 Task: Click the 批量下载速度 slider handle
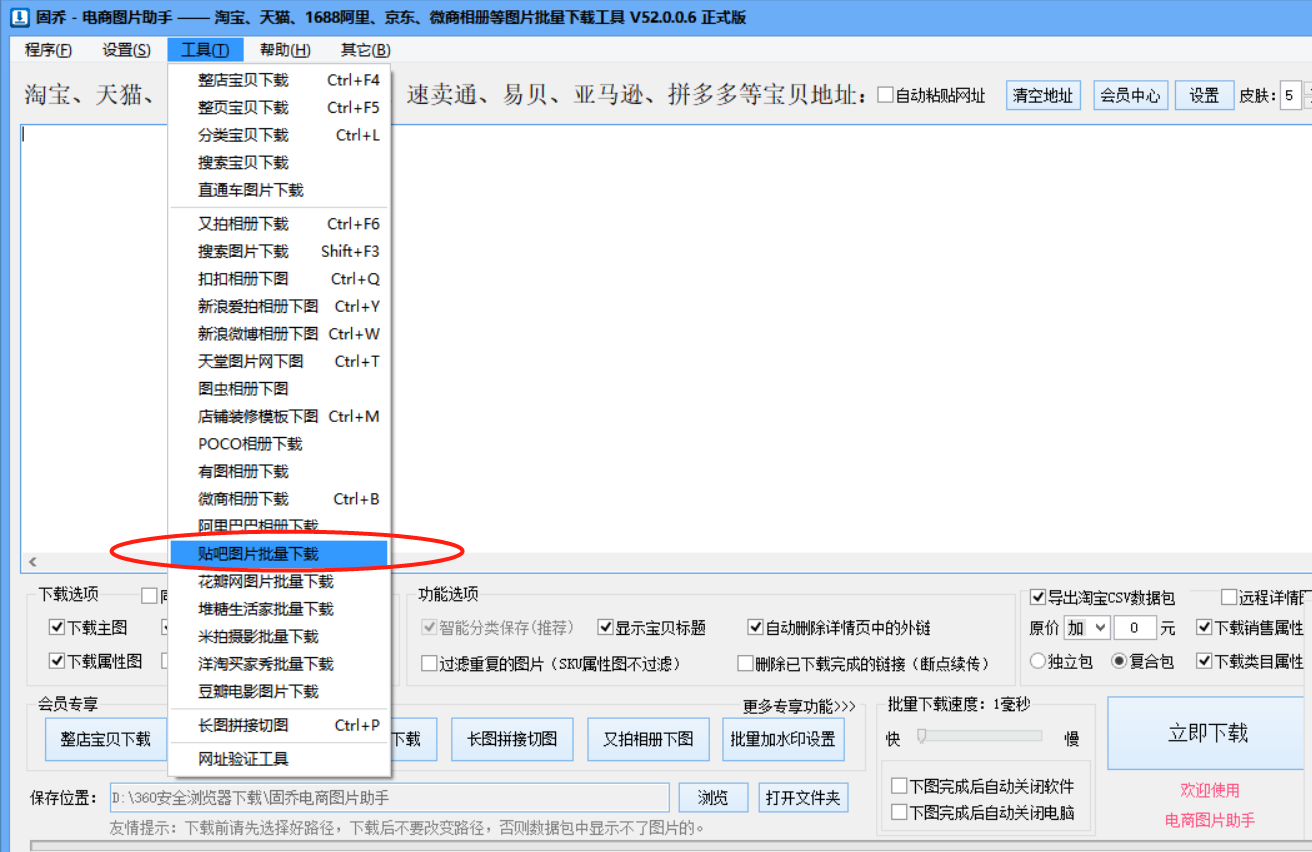click(x=922, y=737)
